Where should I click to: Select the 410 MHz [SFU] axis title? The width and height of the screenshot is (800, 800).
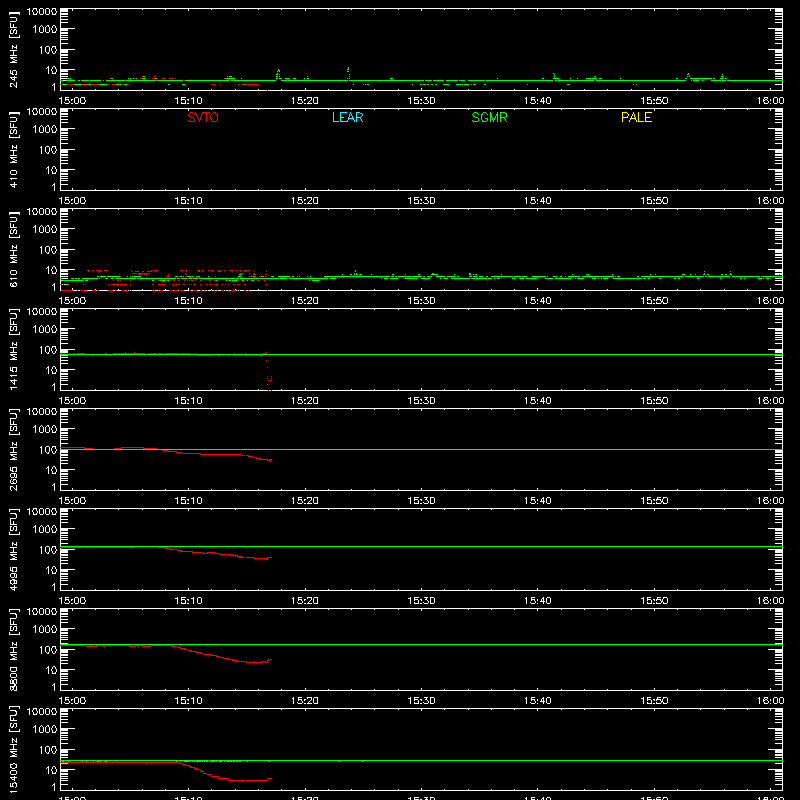point(13,149)
